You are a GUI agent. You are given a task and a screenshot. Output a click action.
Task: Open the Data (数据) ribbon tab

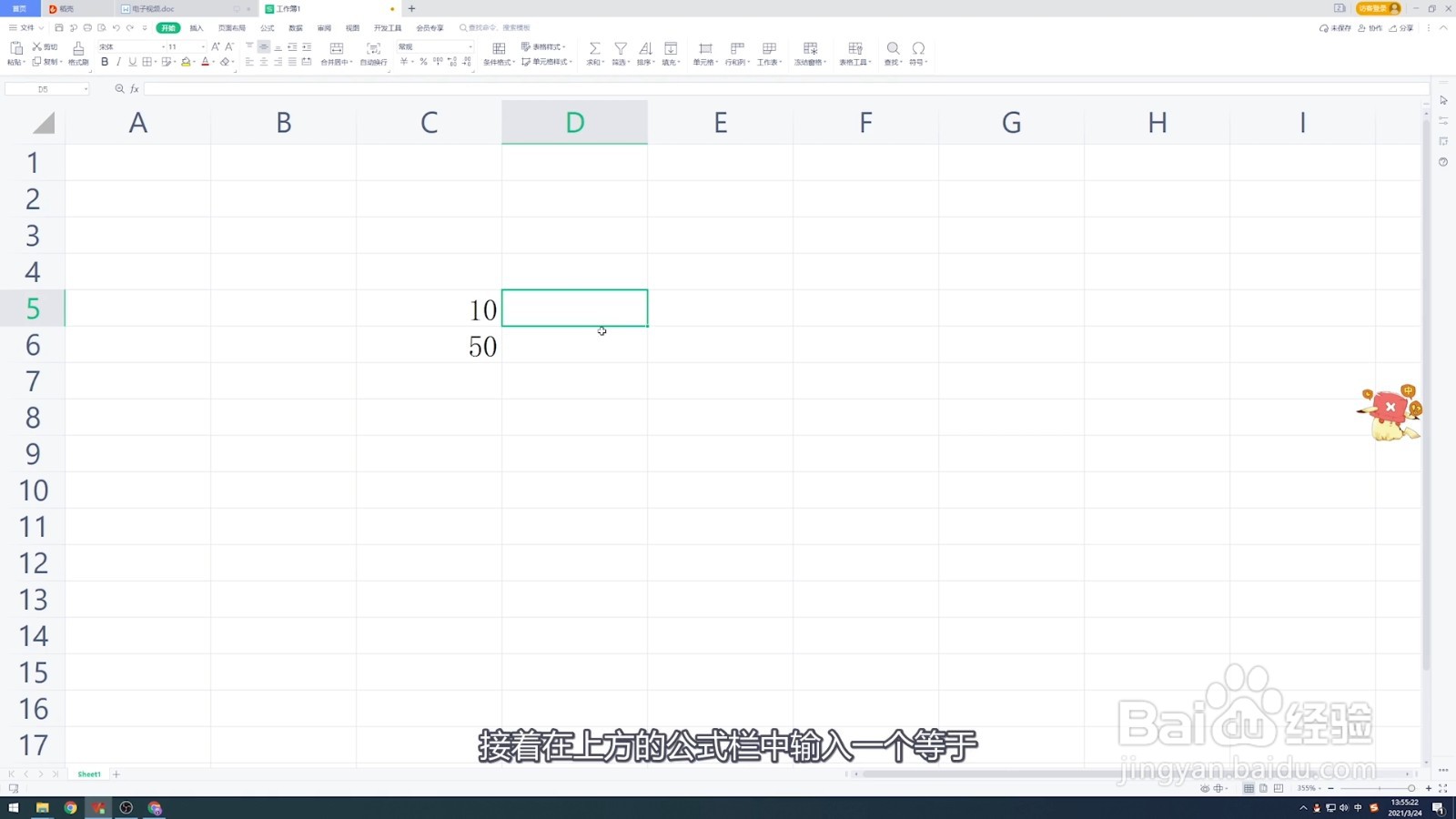tap(296, 28)
